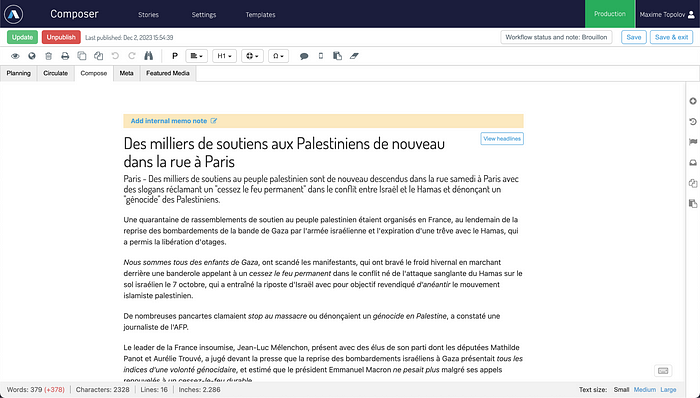Click the memo note edit pencil icon
Image resolution: width=700 pixels, height=398 pixels.
click(214, 121)
